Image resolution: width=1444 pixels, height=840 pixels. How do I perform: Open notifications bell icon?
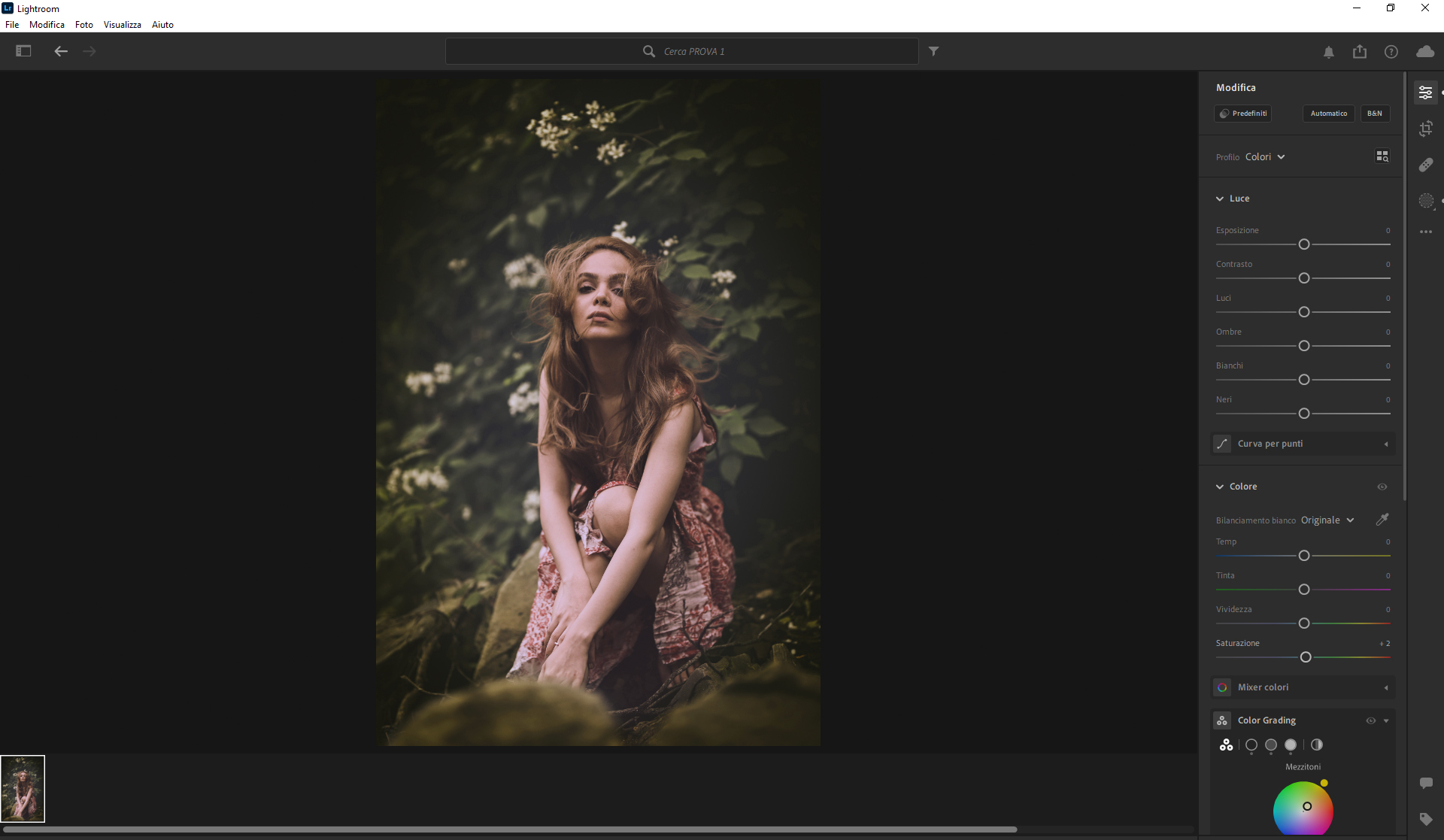[1328, 52]
